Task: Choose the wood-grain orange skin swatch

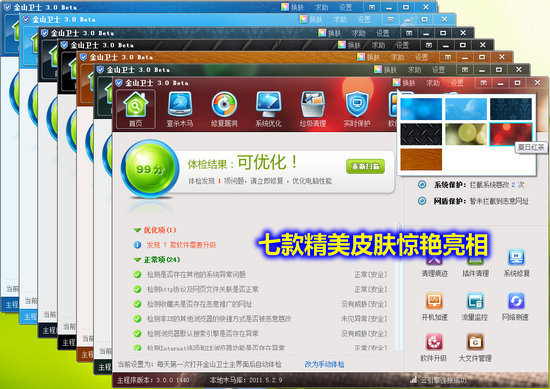Action: (x=421, y=159)
